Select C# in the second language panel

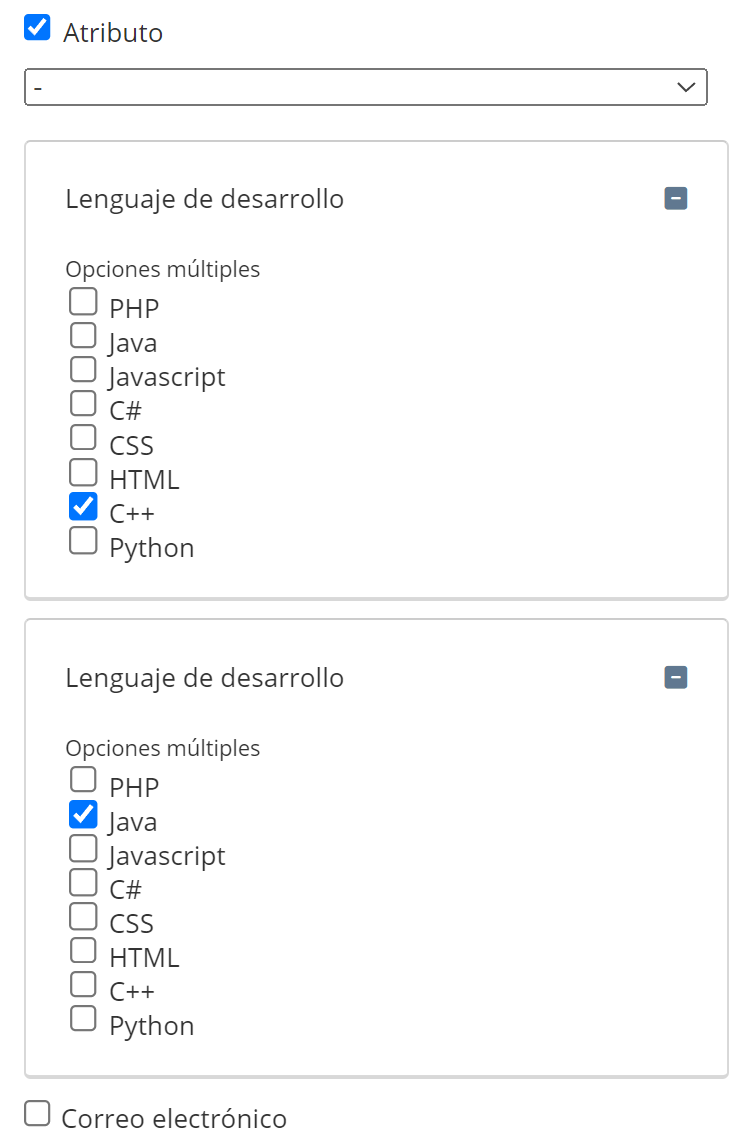pyautogui.click(x=83, y=883)
